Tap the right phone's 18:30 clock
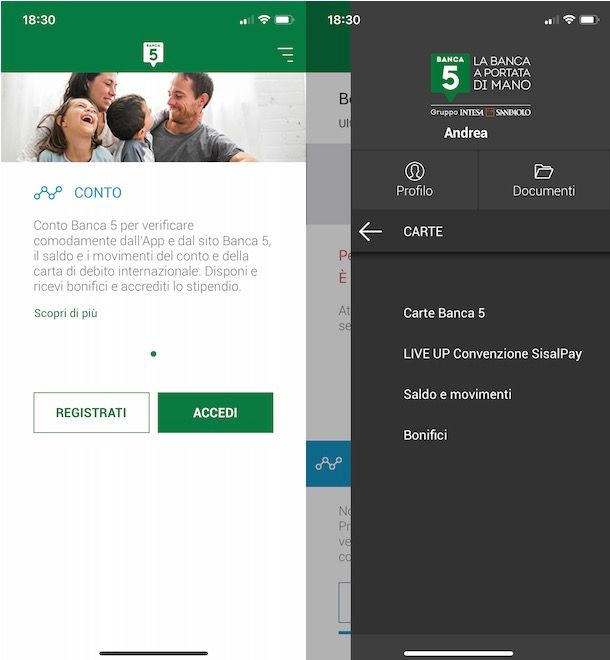Viewport: 610px width, 660px height. [344, 20]
